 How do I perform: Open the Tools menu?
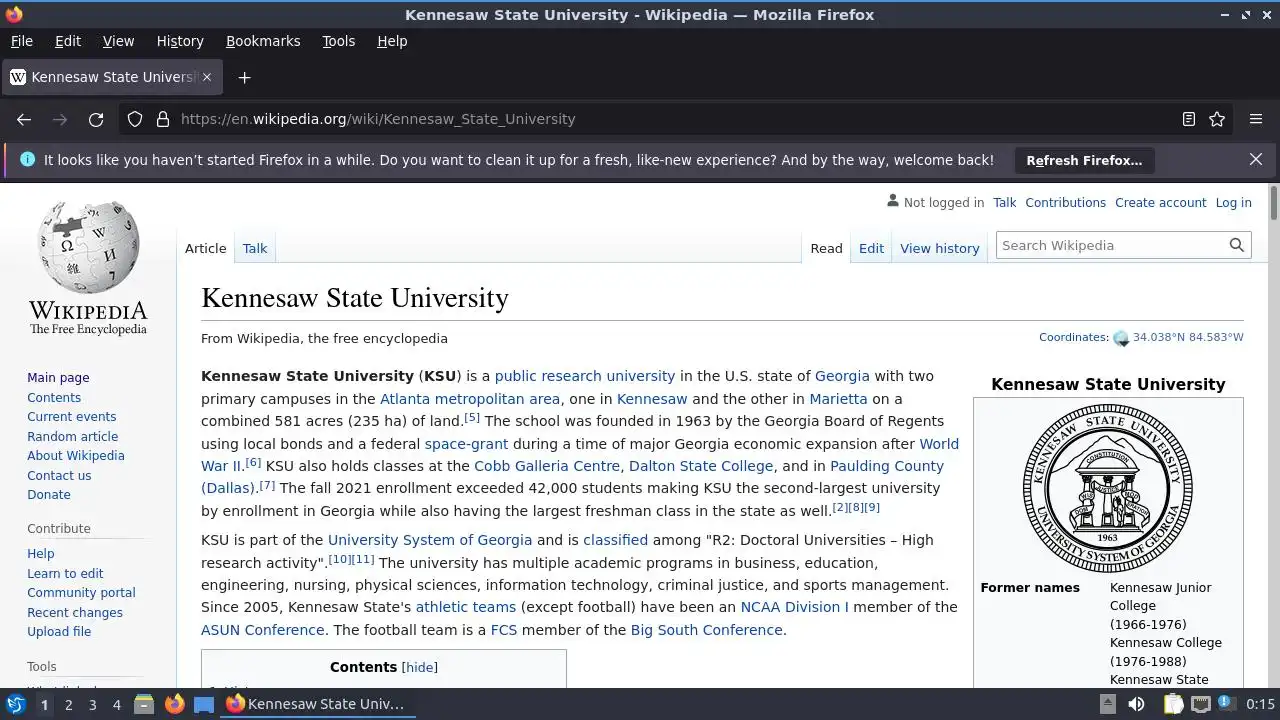click(338, 41)
